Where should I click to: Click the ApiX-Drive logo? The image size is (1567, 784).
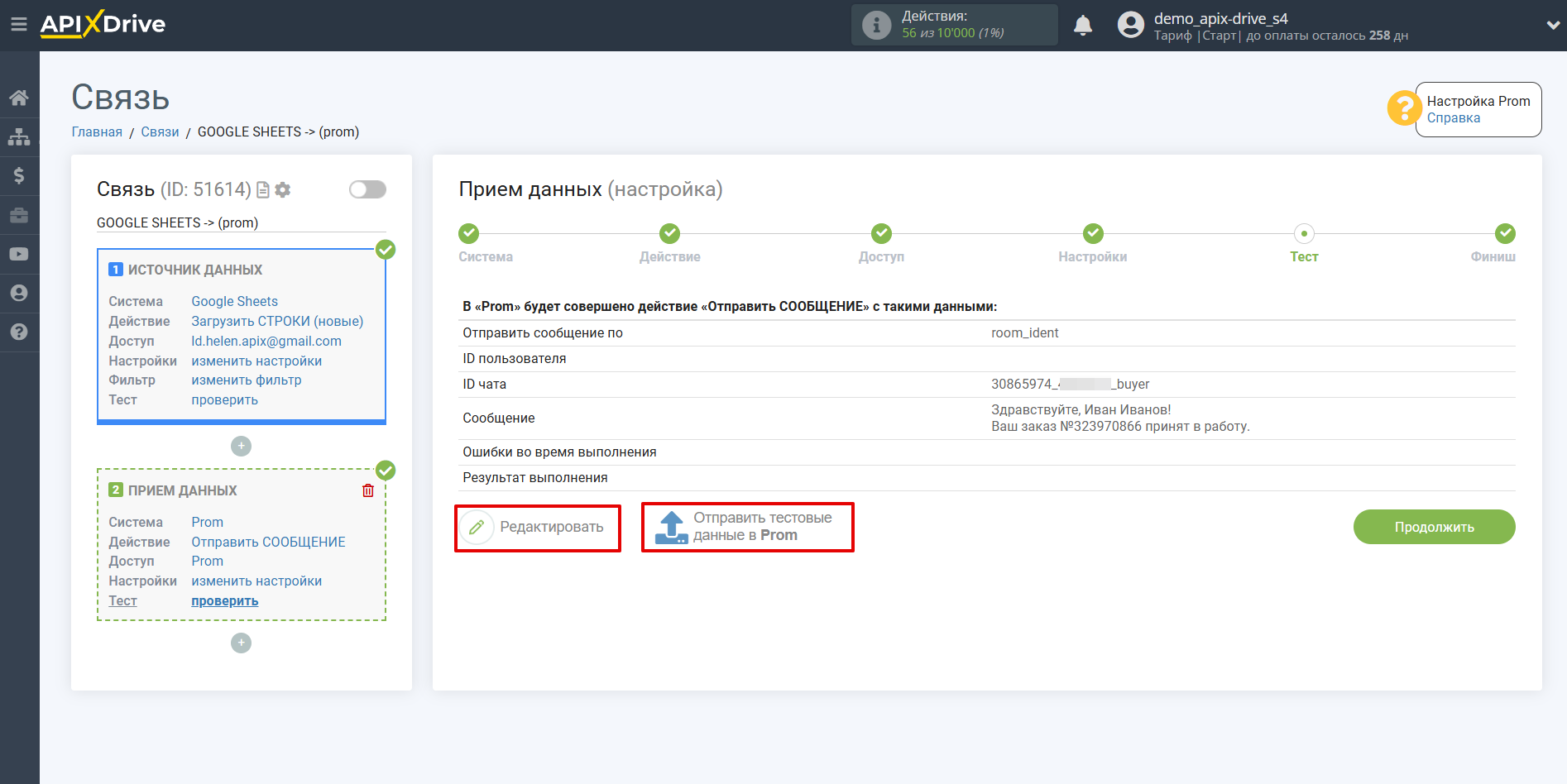(x=103, y=24)
